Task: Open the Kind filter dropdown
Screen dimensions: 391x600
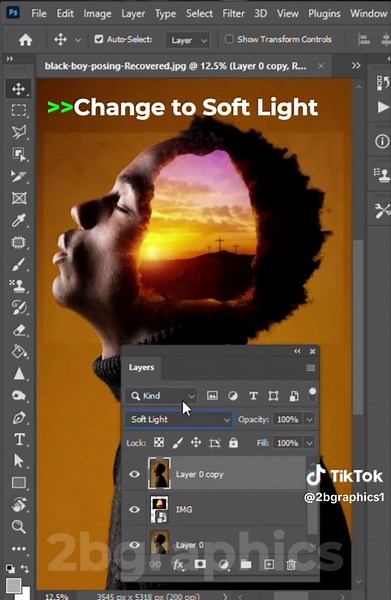Action: point(161,396)
